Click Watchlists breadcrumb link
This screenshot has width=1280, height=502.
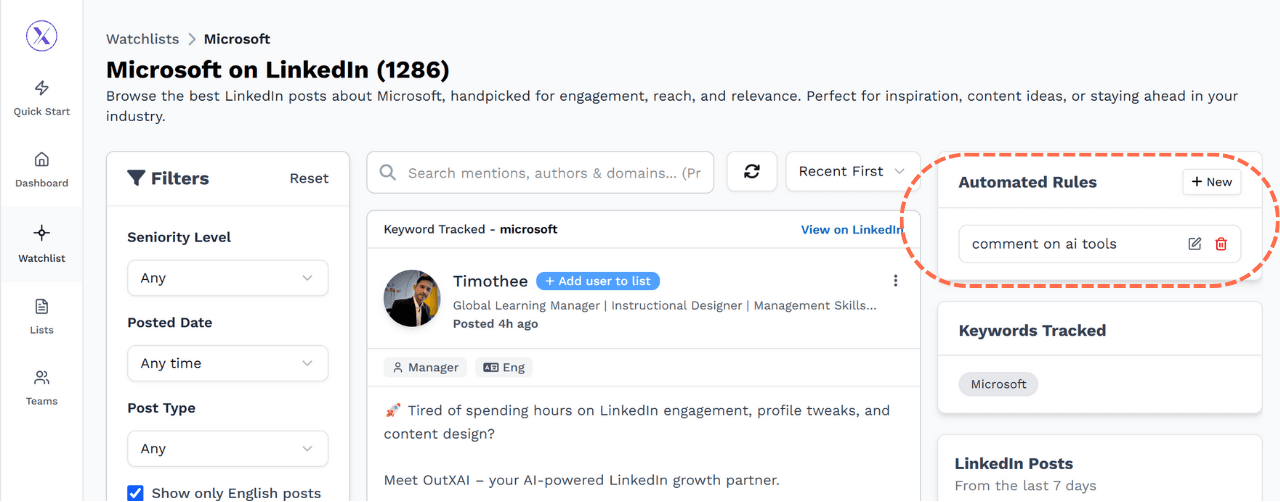[142, 39]
